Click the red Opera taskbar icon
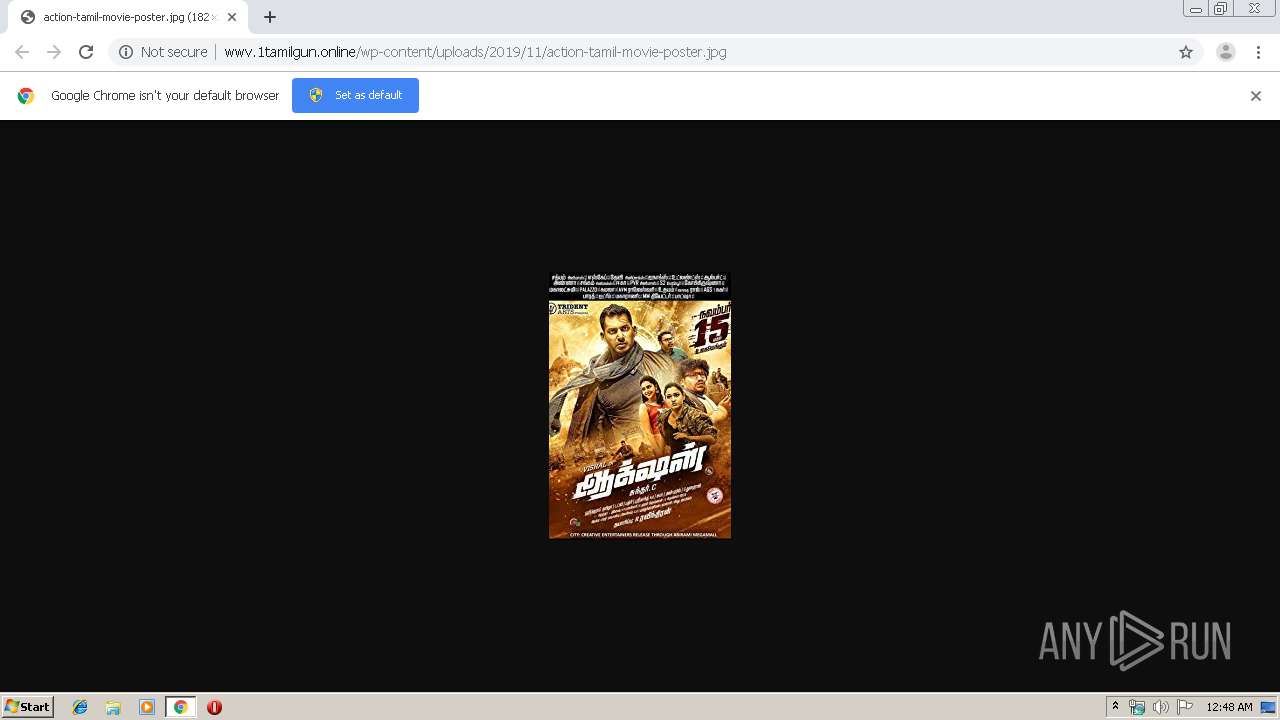Screen dimensions: 1280x720 (x=214, y=707)
